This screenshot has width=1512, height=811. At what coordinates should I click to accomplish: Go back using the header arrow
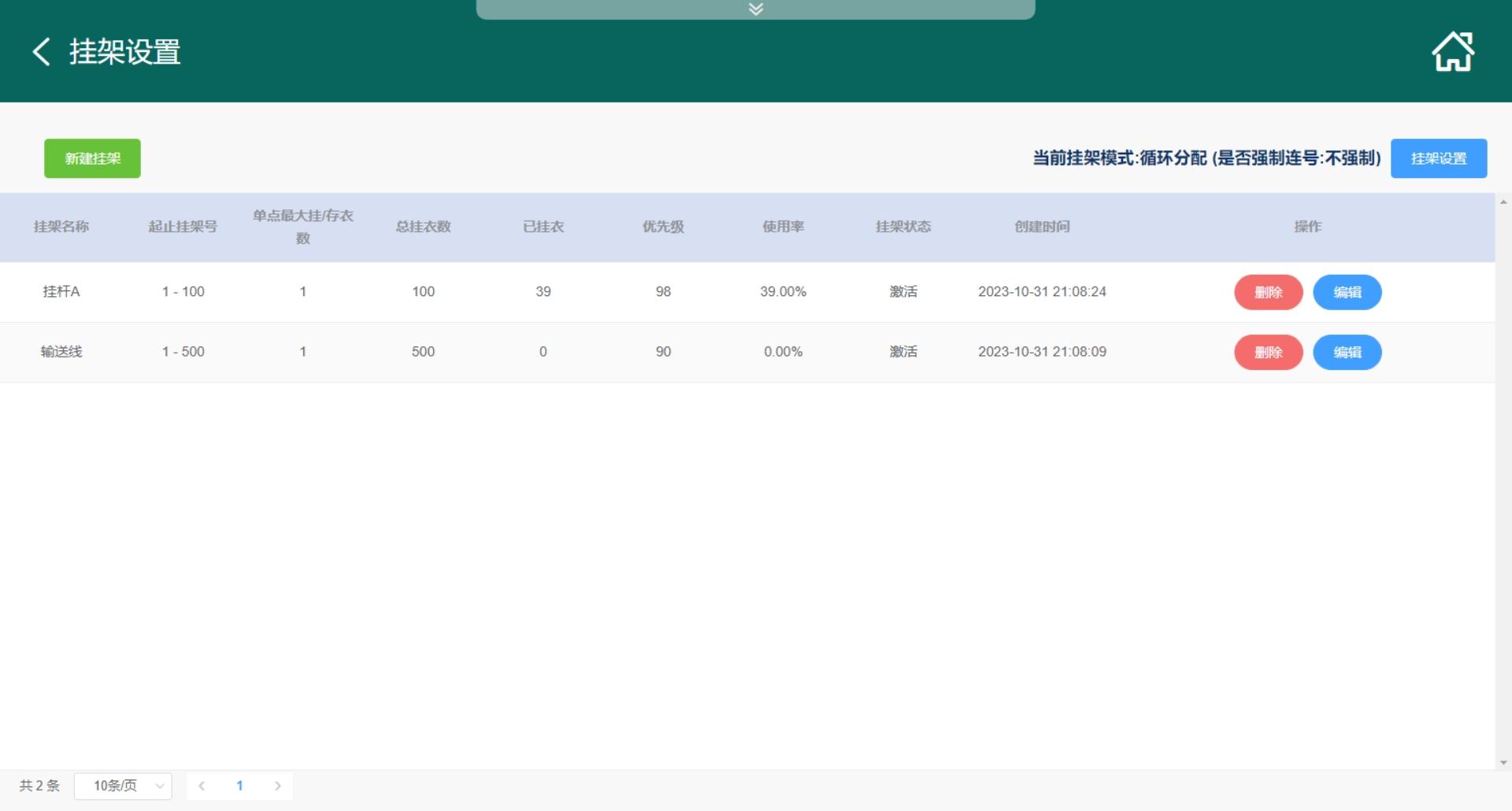point(42,52)
